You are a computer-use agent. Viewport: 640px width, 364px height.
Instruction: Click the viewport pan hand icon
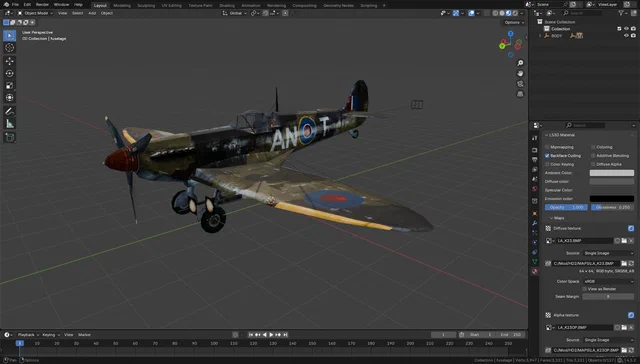click(x=520, y=73)
